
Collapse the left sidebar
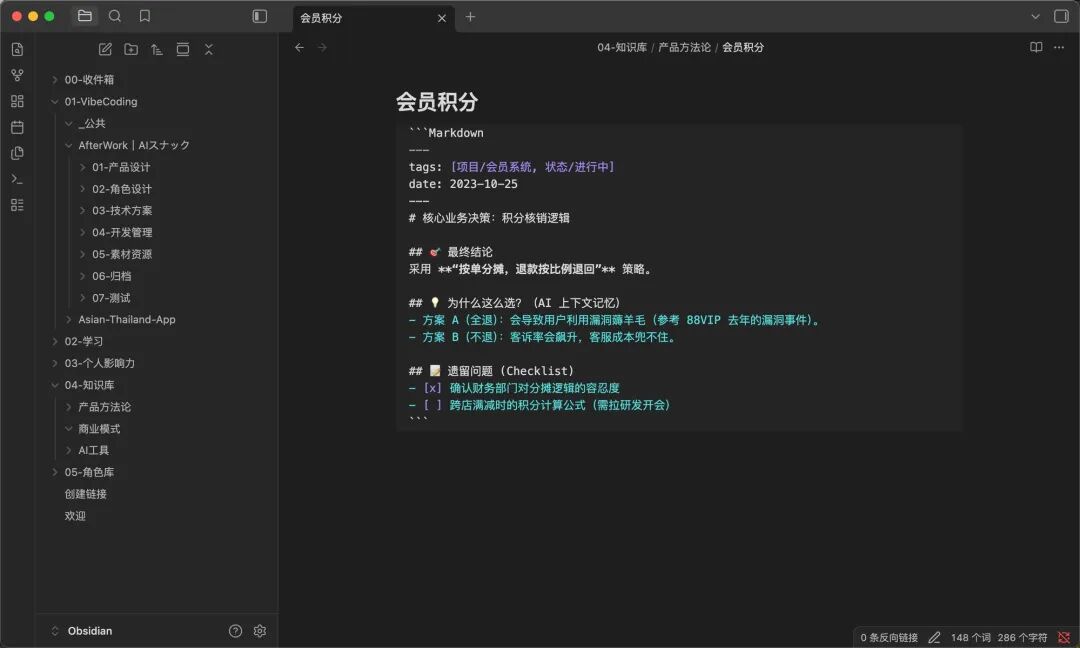pyautogui.click(x=260, y=16)
